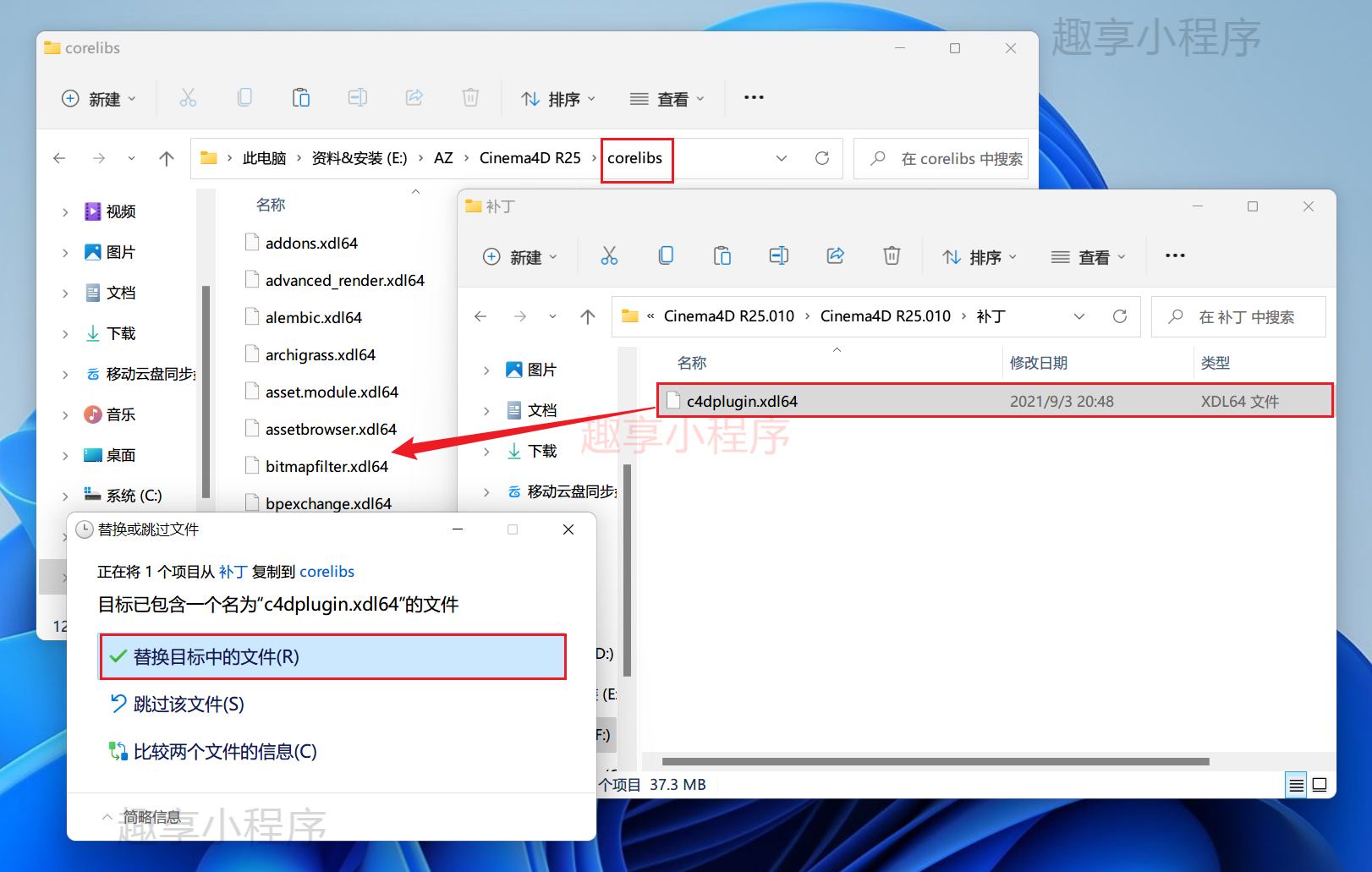Click the corelibs destination link in dialog
This screenshot has width=1372, height=872.
click(x=327, y=572)
